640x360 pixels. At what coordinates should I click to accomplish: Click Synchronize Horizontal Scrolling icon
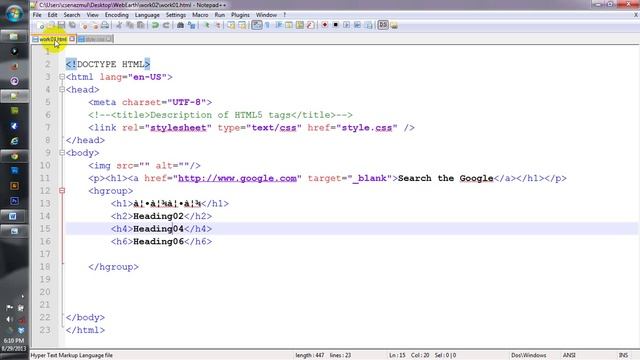[x=242, y=25]
